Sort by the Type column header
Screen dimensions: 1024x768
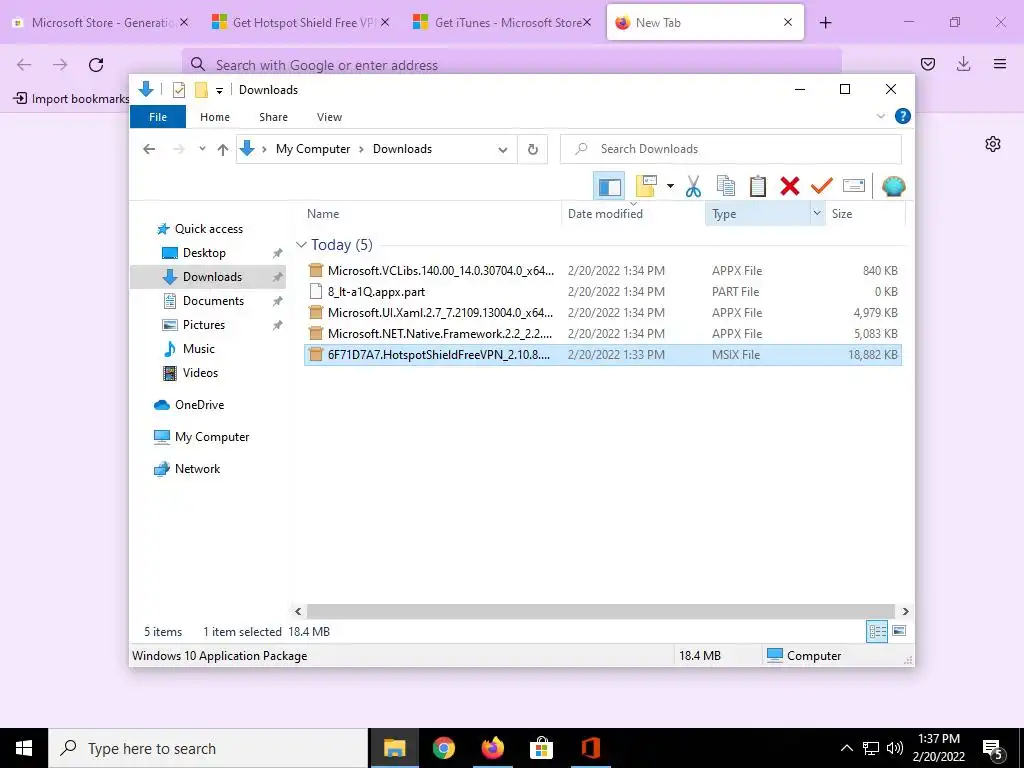(758, 214)
